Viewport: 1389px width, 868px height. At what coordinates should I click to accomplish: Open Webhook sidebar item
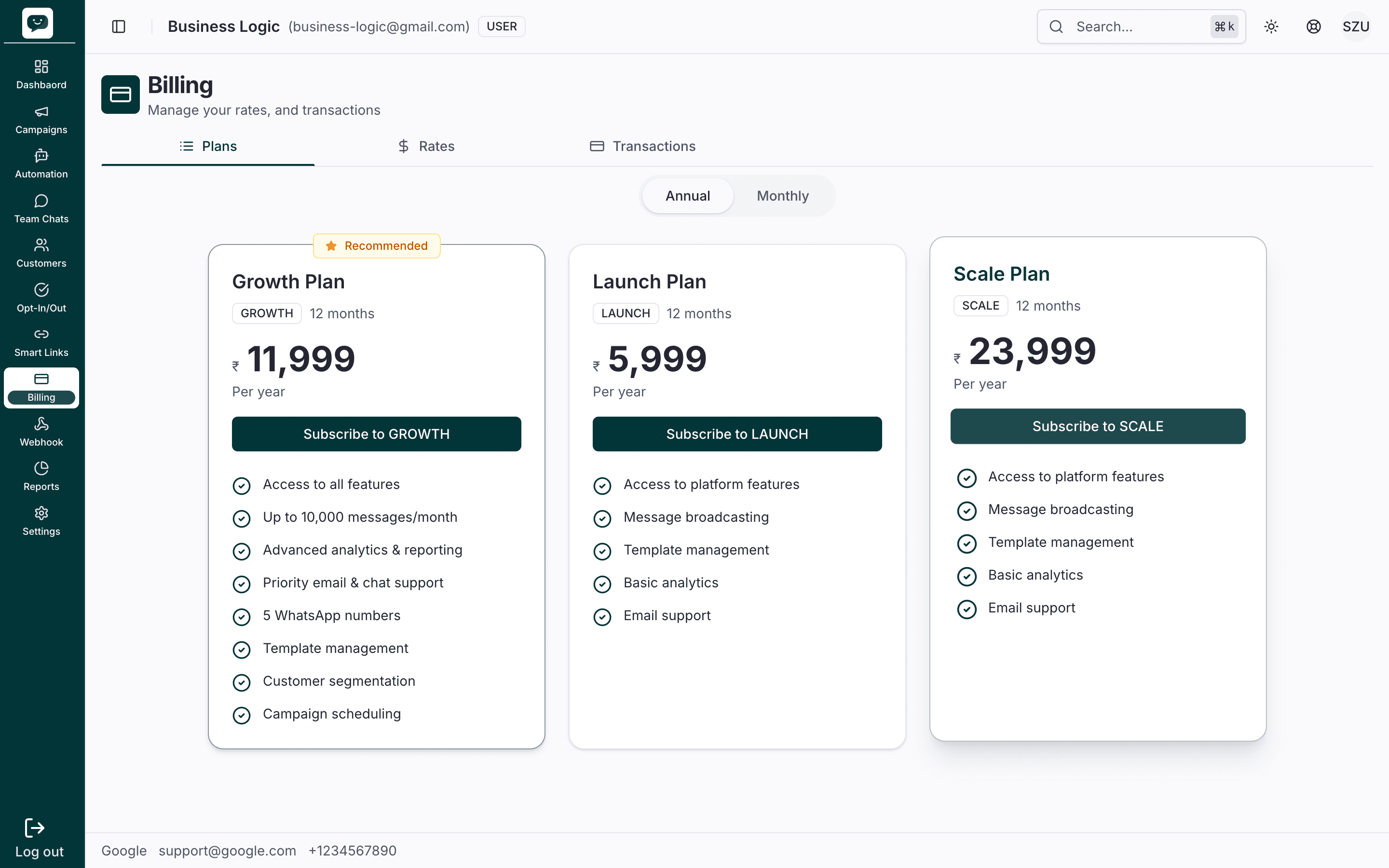tap(41, 432)
